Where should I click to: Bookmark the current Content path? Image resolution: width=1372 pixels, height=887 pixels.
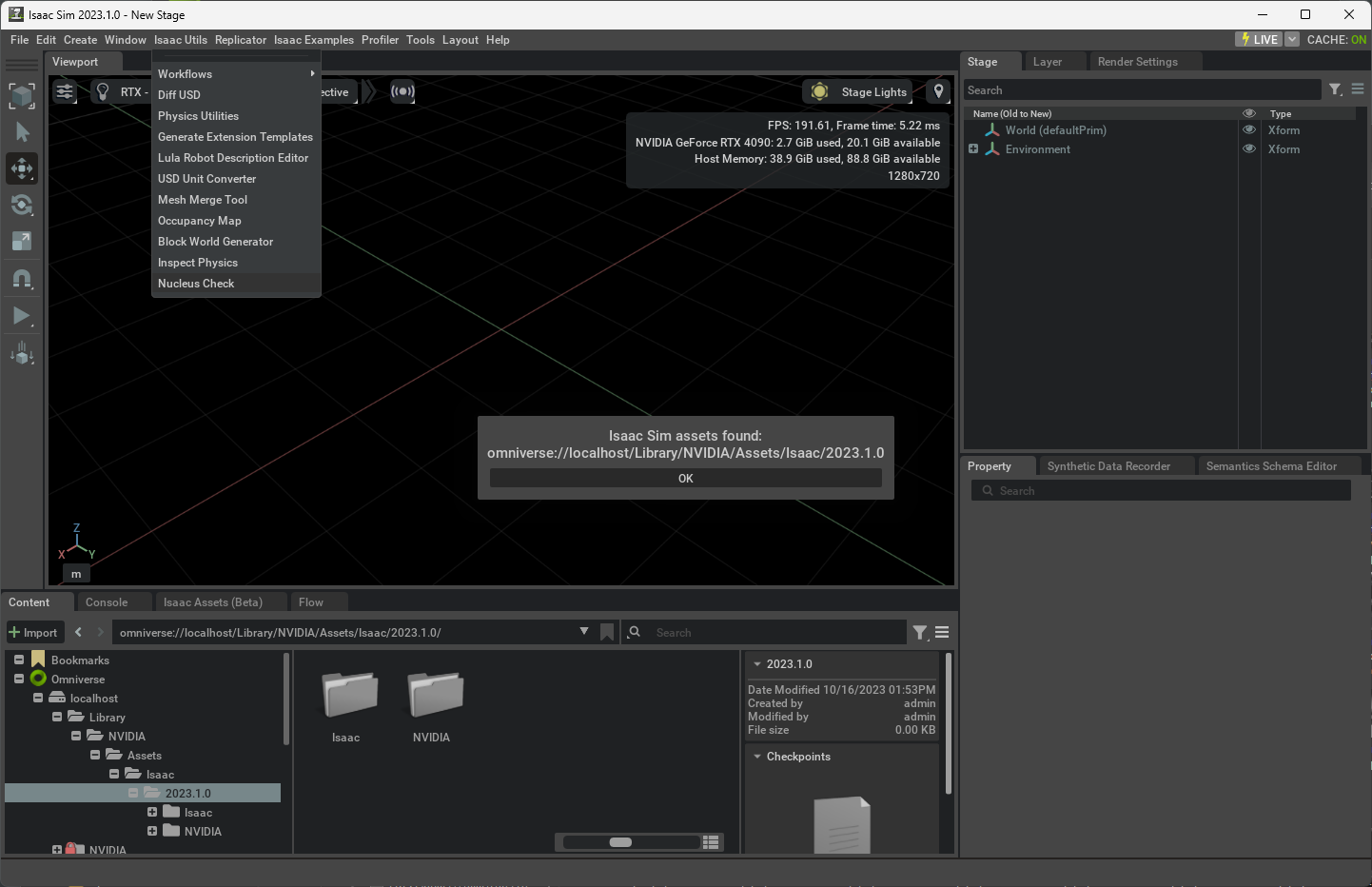(x=607, y=633)
